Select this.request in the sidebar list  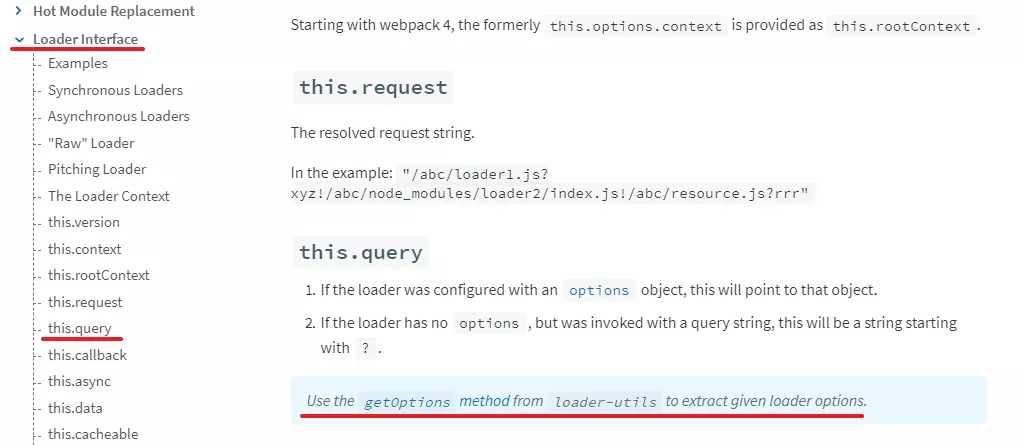(x=85, y=302)
